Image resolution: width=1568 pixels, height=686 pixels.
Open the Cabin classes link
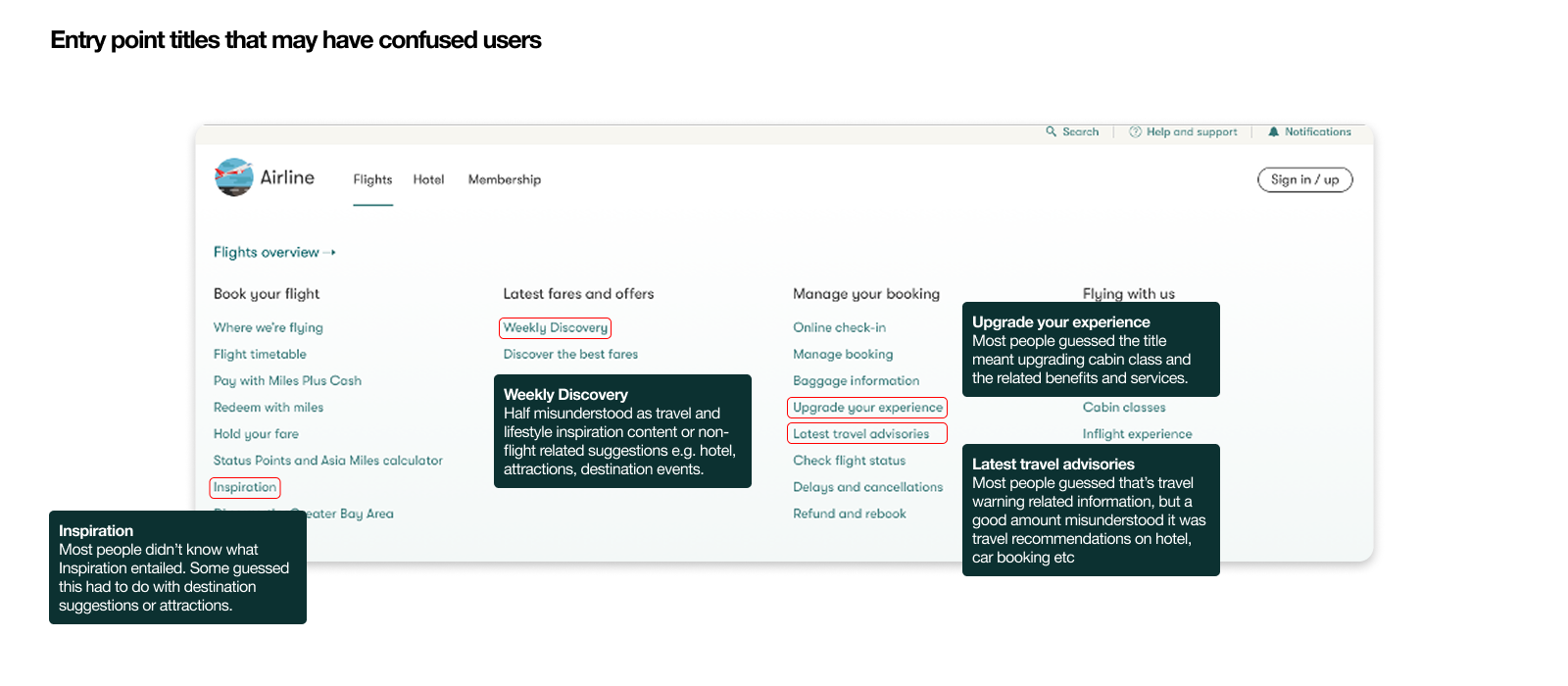1124,407
